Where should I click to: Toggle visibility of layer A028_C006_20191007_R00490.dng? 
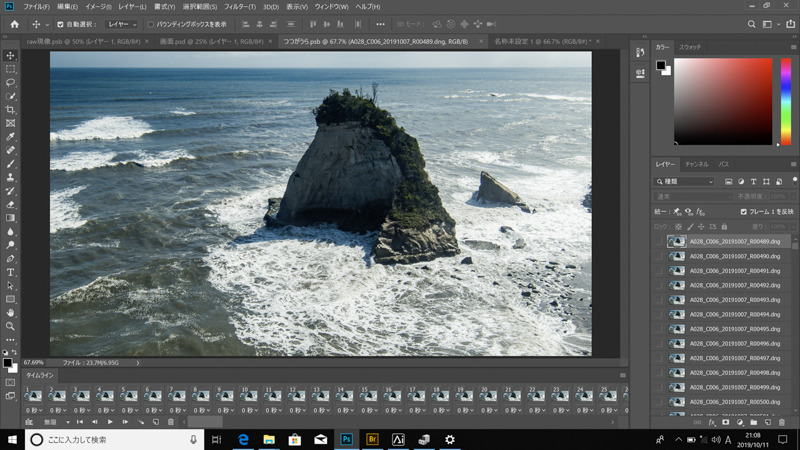pos(659,256)
